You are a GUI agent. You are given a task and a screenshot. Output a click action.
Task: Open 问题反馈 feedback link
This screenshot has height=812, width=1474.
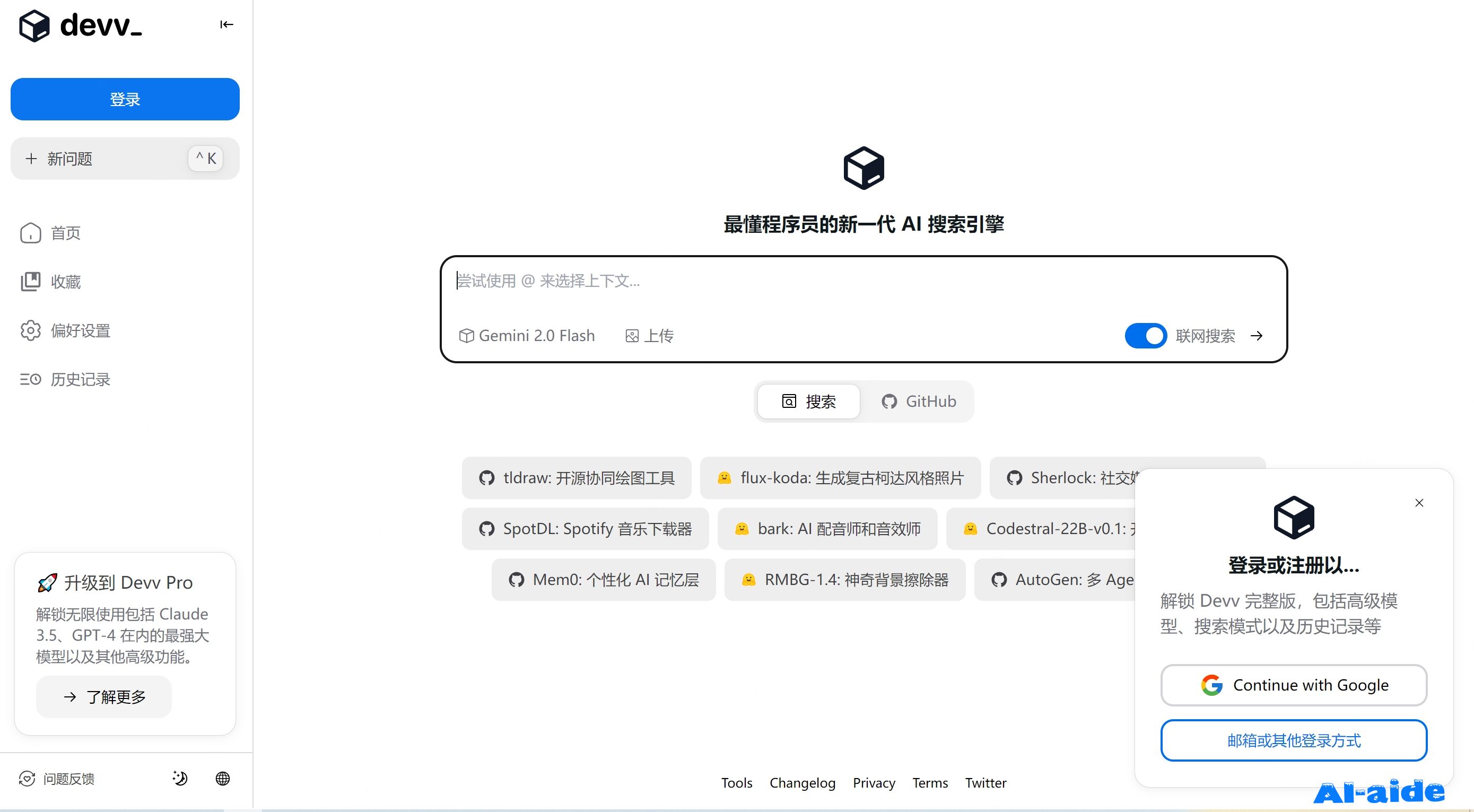click(x=57, y=778)
